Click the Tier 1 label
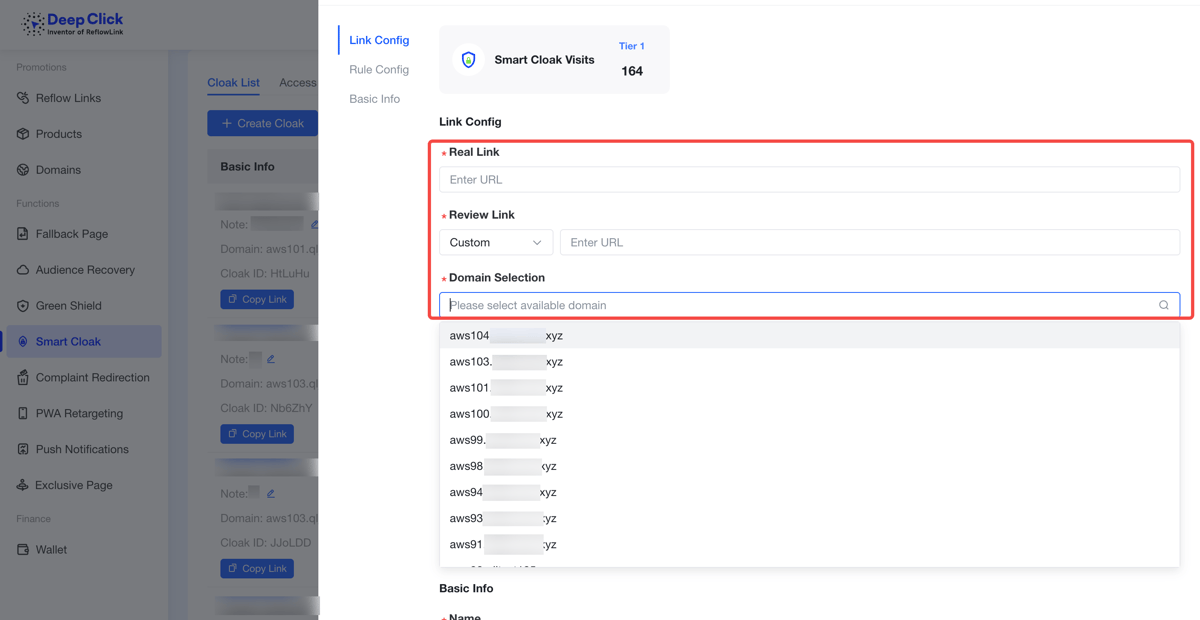 pyautogui.click(x=631, y=46)
